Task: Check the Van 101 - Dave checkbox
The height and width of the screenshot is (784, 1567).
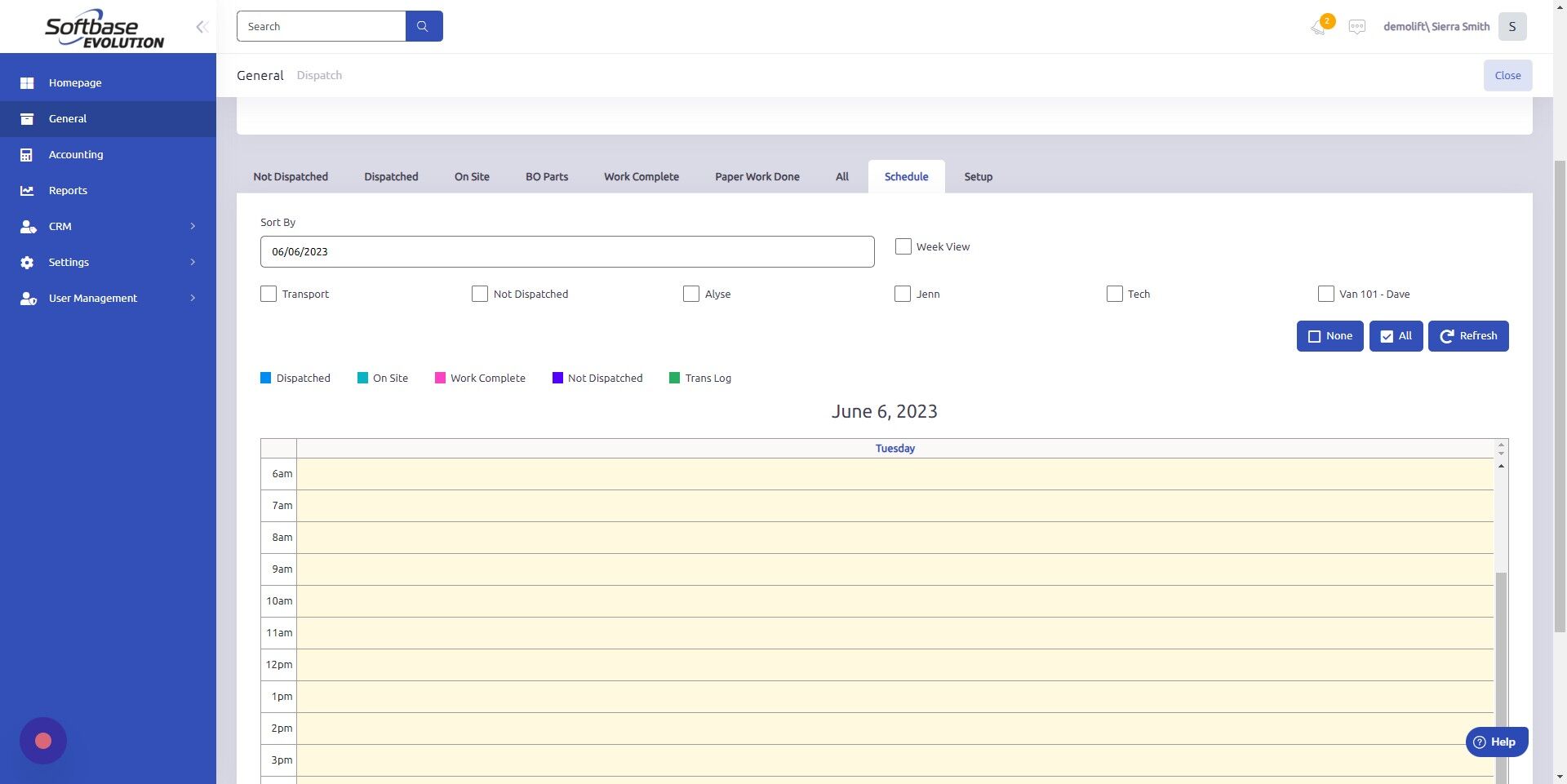Action: (1326, 294)
